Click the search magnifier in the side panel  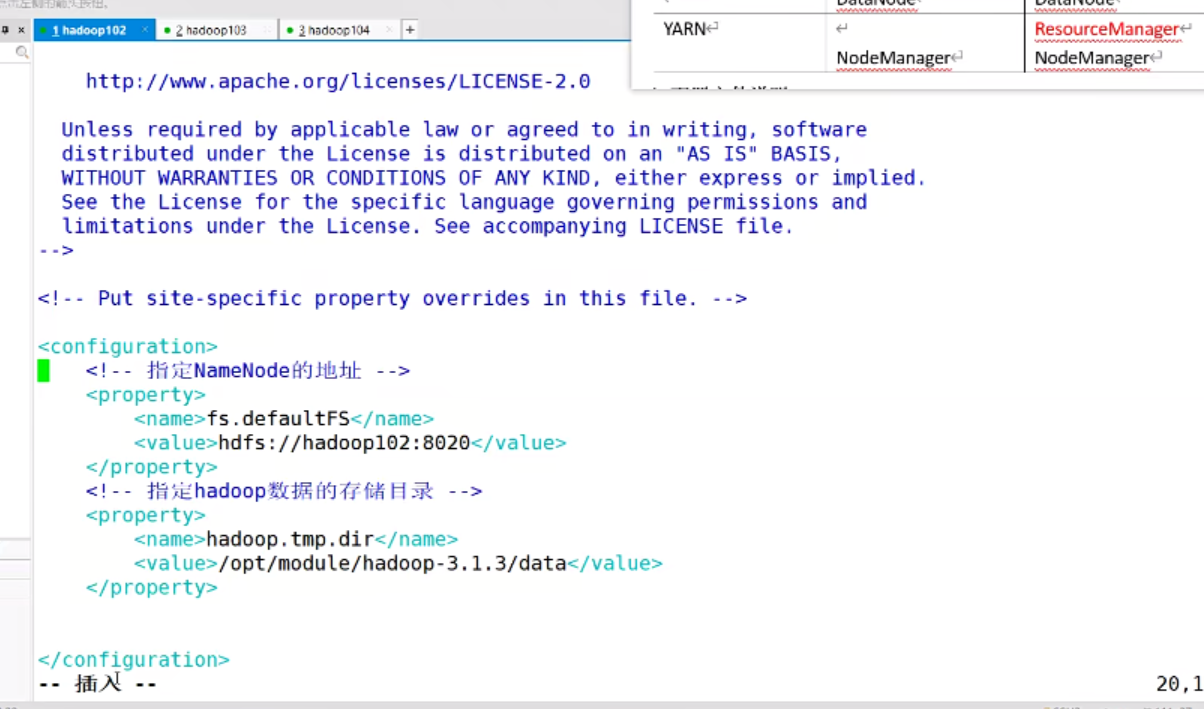click(x=21, y=52)
